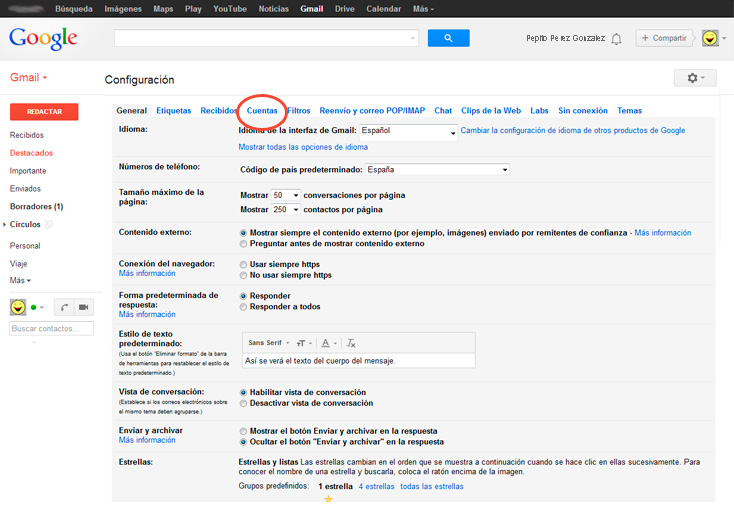The image size is (734, 507).
Task: Select 'Mostrar siempre el contenido externo' option
Action: 243,233
